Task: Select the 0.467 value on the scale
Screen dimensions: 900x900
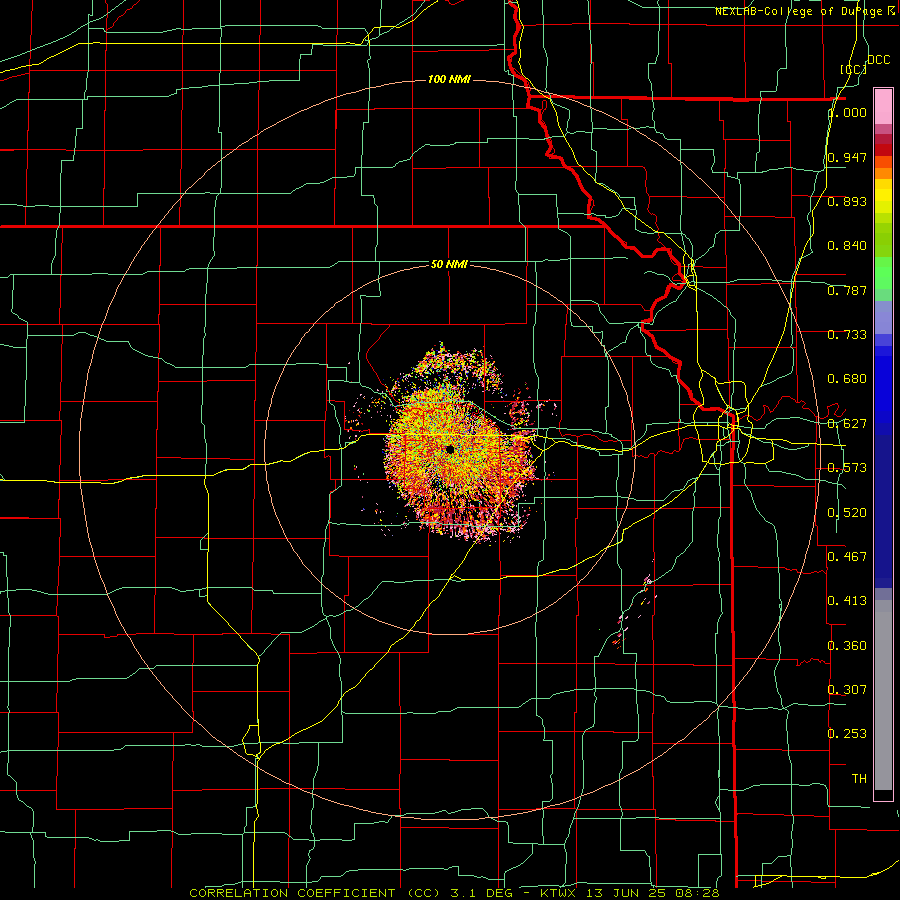Action: point(847,556)
